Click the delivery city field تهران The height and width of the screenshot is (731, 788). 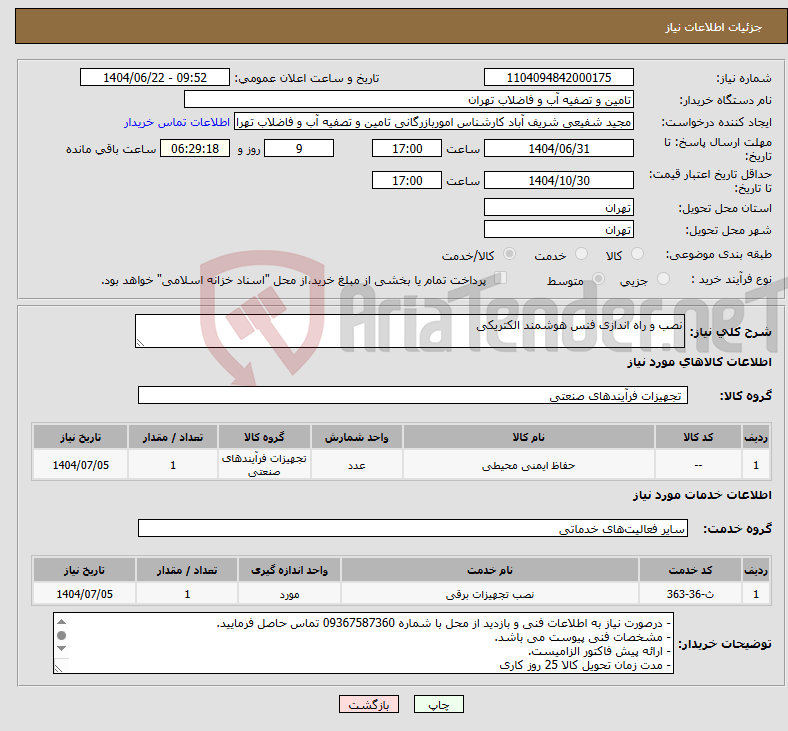tap(559, 230)
